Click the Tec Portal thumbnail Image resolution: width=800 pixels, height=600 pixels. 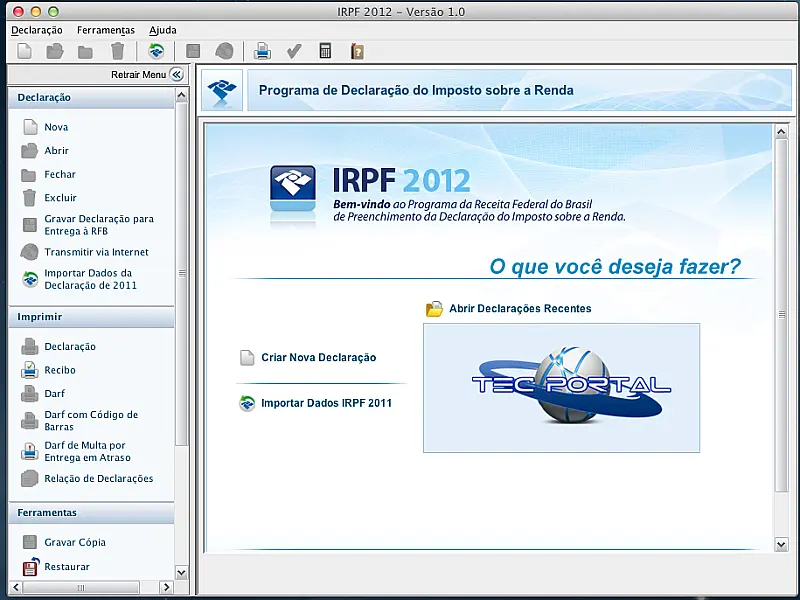[561, 388]
